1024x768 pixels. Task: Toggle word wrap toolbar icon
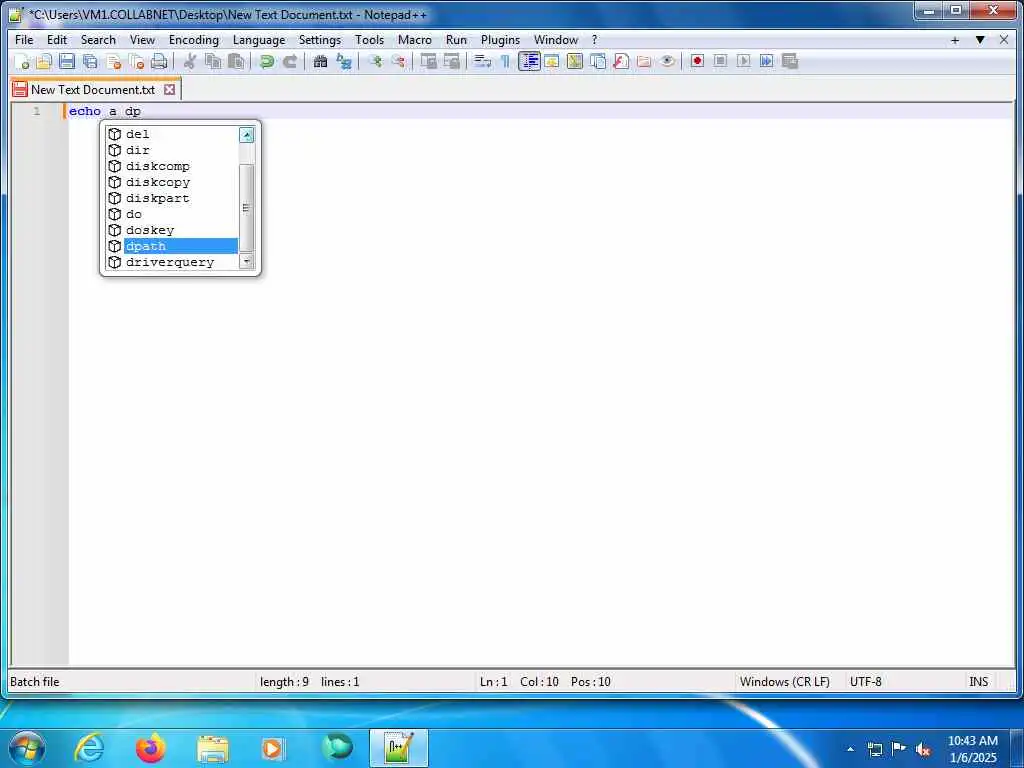tap(482, 61)
